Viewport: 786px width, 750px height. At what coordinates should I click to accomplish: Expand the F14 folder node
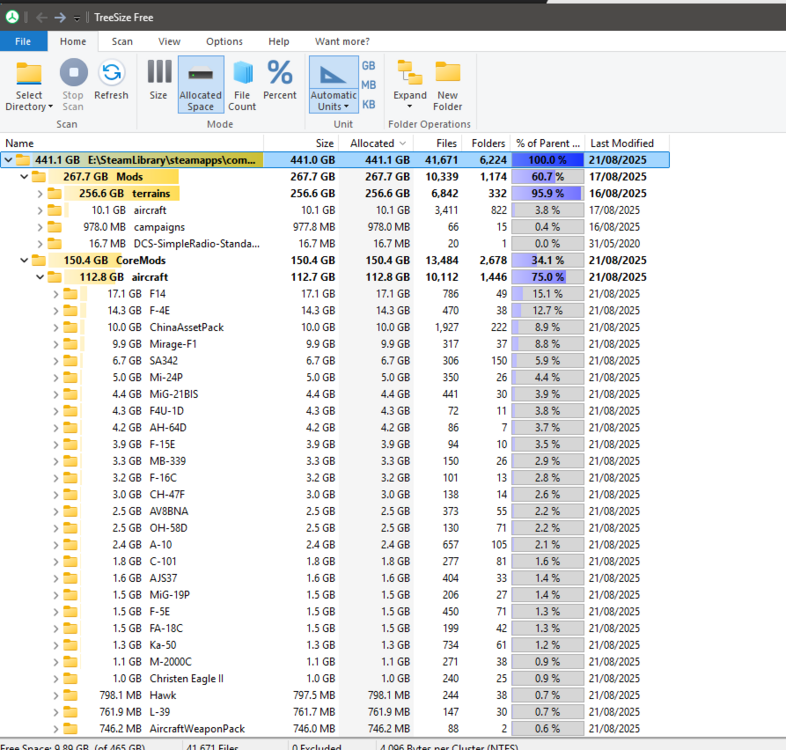[56, 294]
